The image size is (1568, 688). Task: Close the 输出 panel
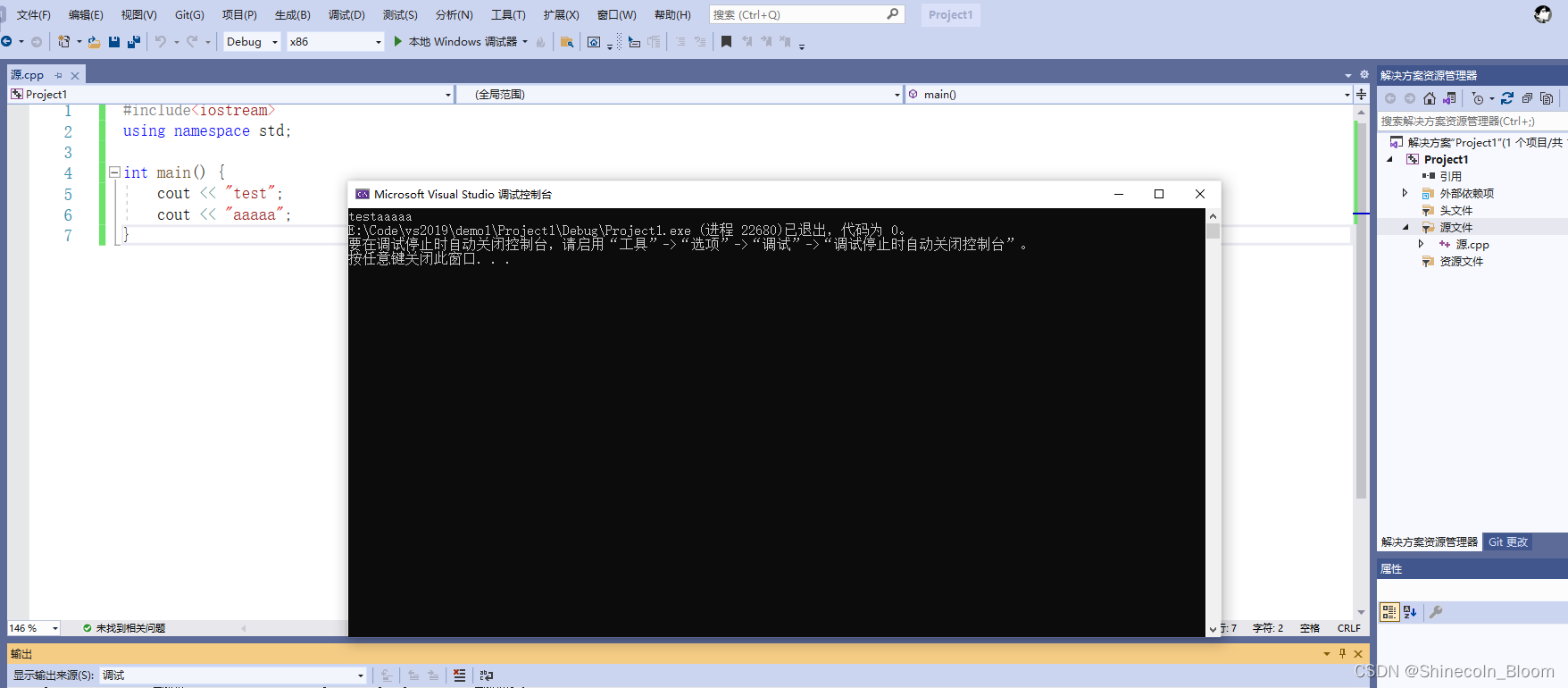point(1358,654)
